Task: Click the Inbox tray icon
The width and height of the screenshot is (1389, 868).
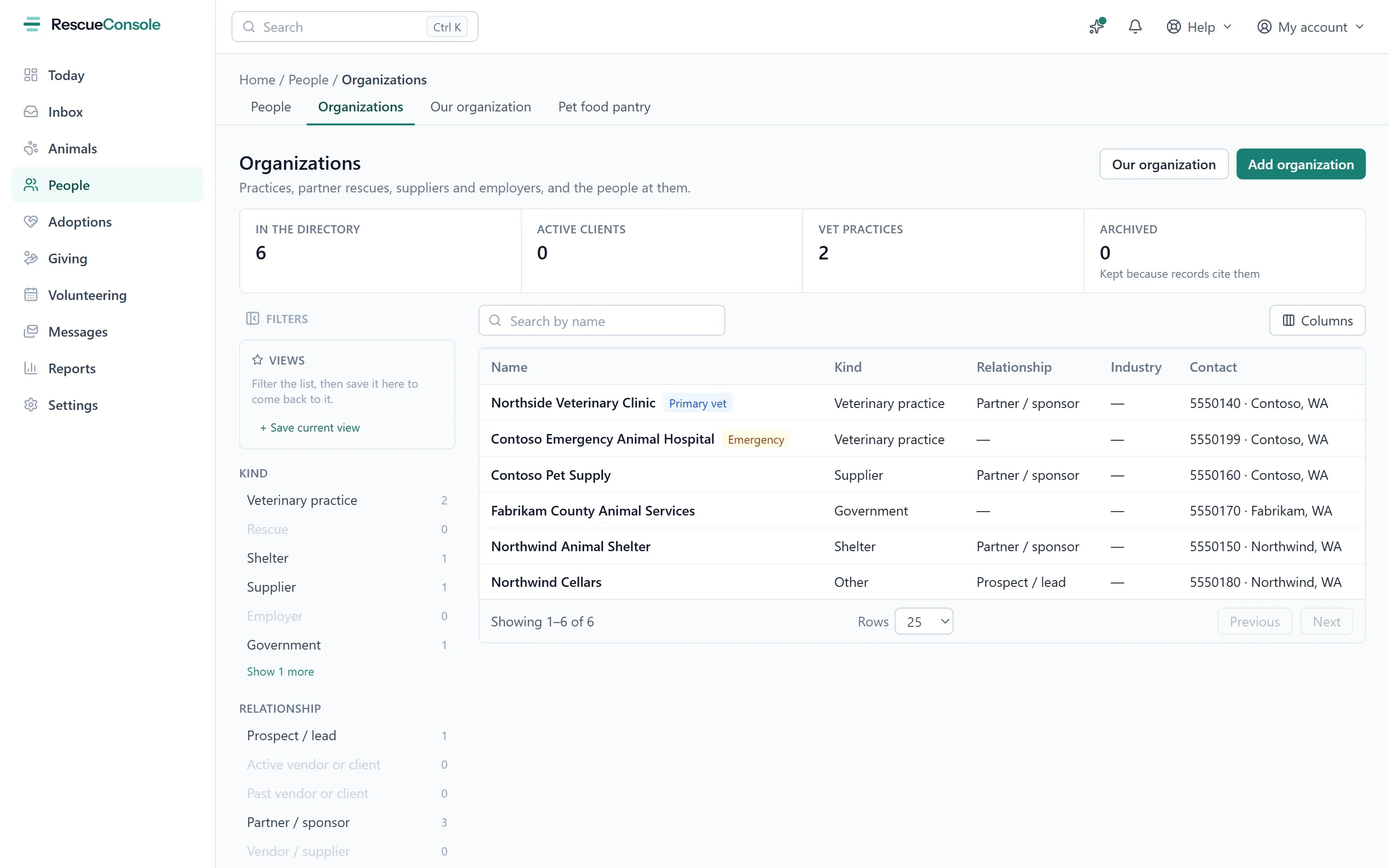Action: coord(31,112)
